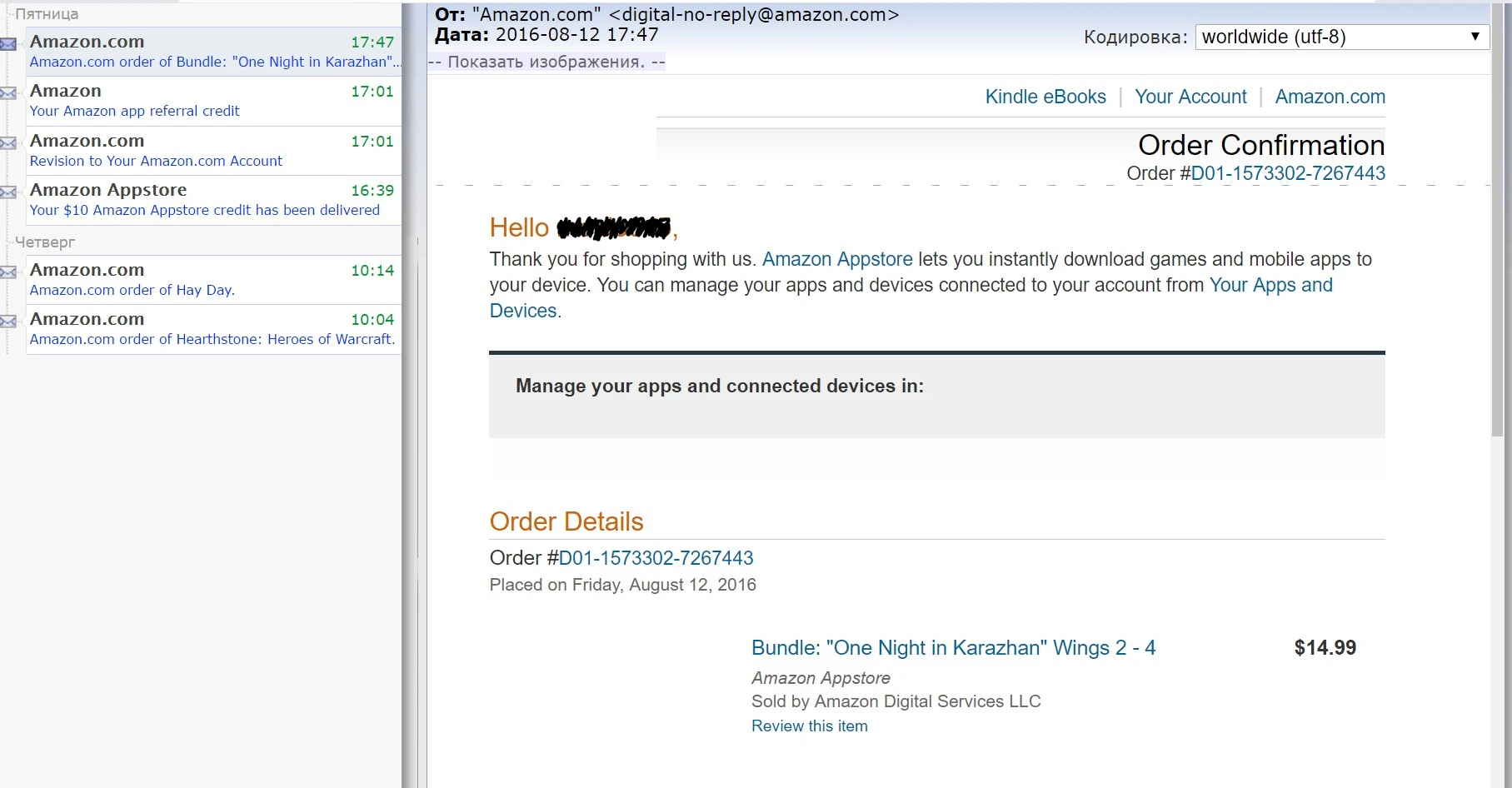Click the sender address digital-no-reply@amazon.com
The height and width of the screenshot is (788, 1512).
pyautogui.click(x=754, y=14)
